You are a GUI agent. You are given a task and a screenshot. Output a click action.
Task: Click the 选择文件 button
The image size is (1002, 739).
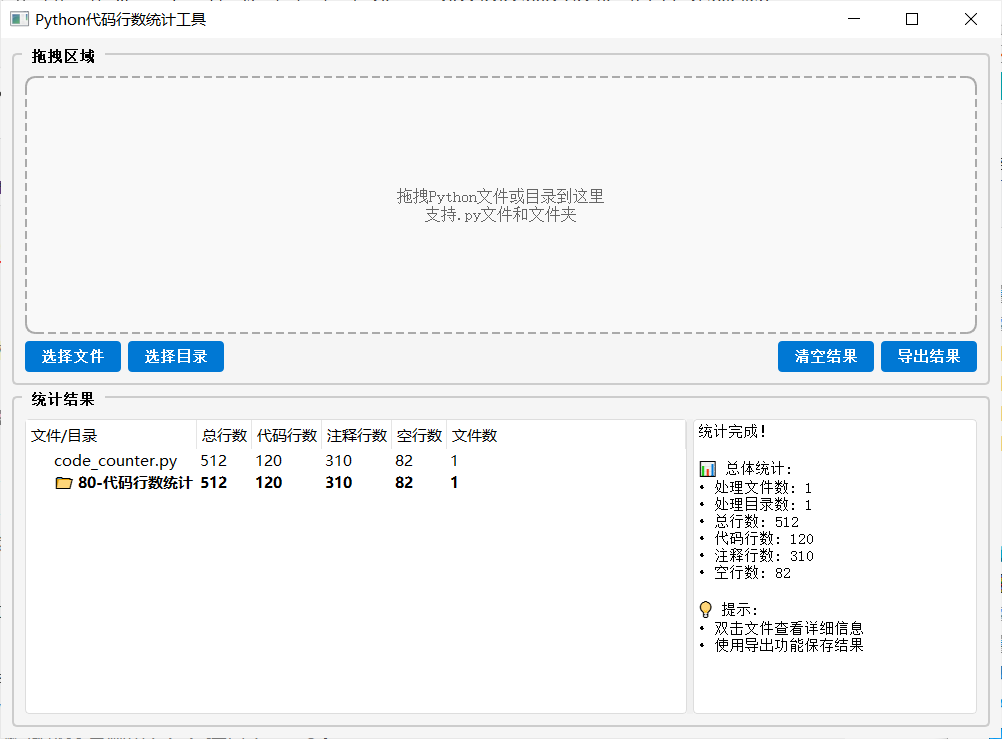[72, 356]
